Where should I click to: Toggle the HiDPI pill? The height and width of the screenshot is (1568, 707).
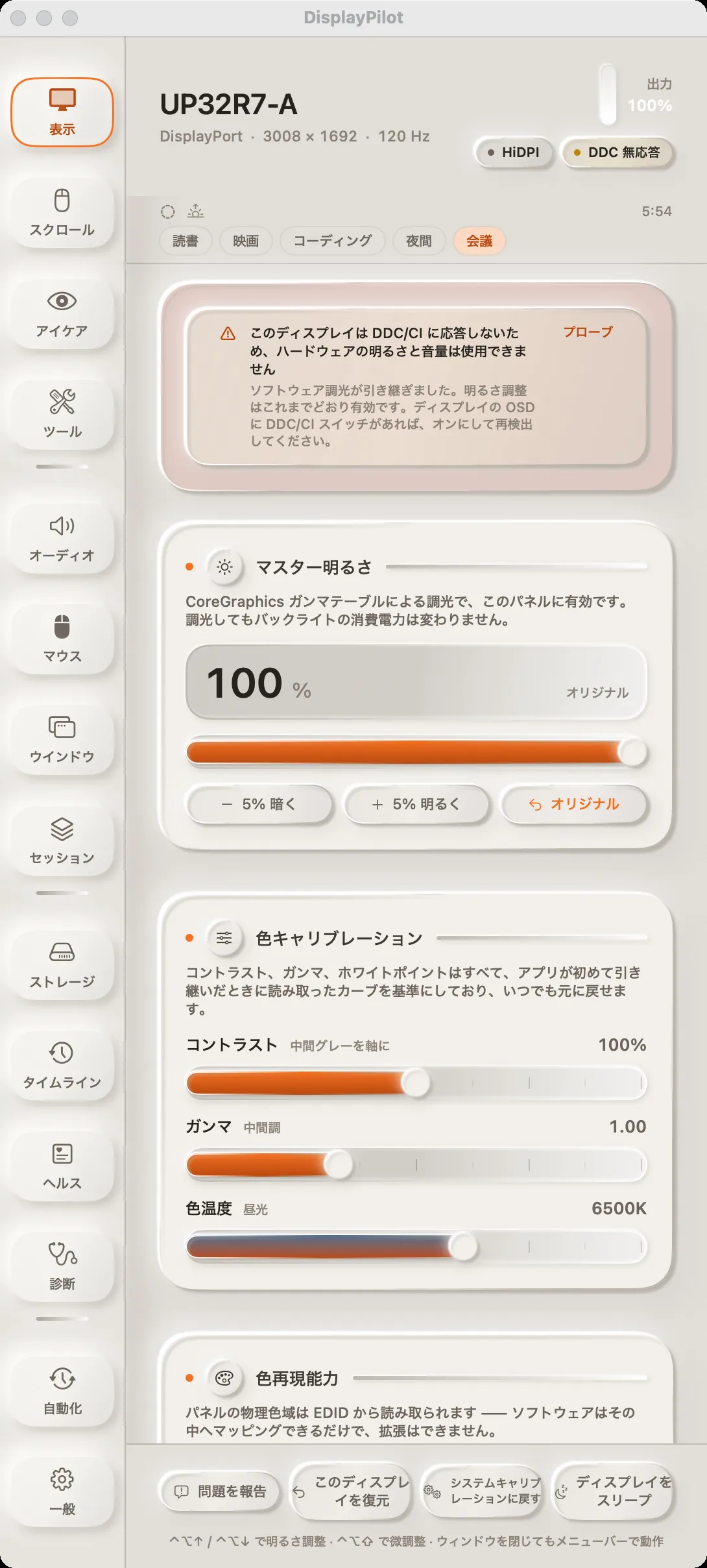tap(514, 153)
